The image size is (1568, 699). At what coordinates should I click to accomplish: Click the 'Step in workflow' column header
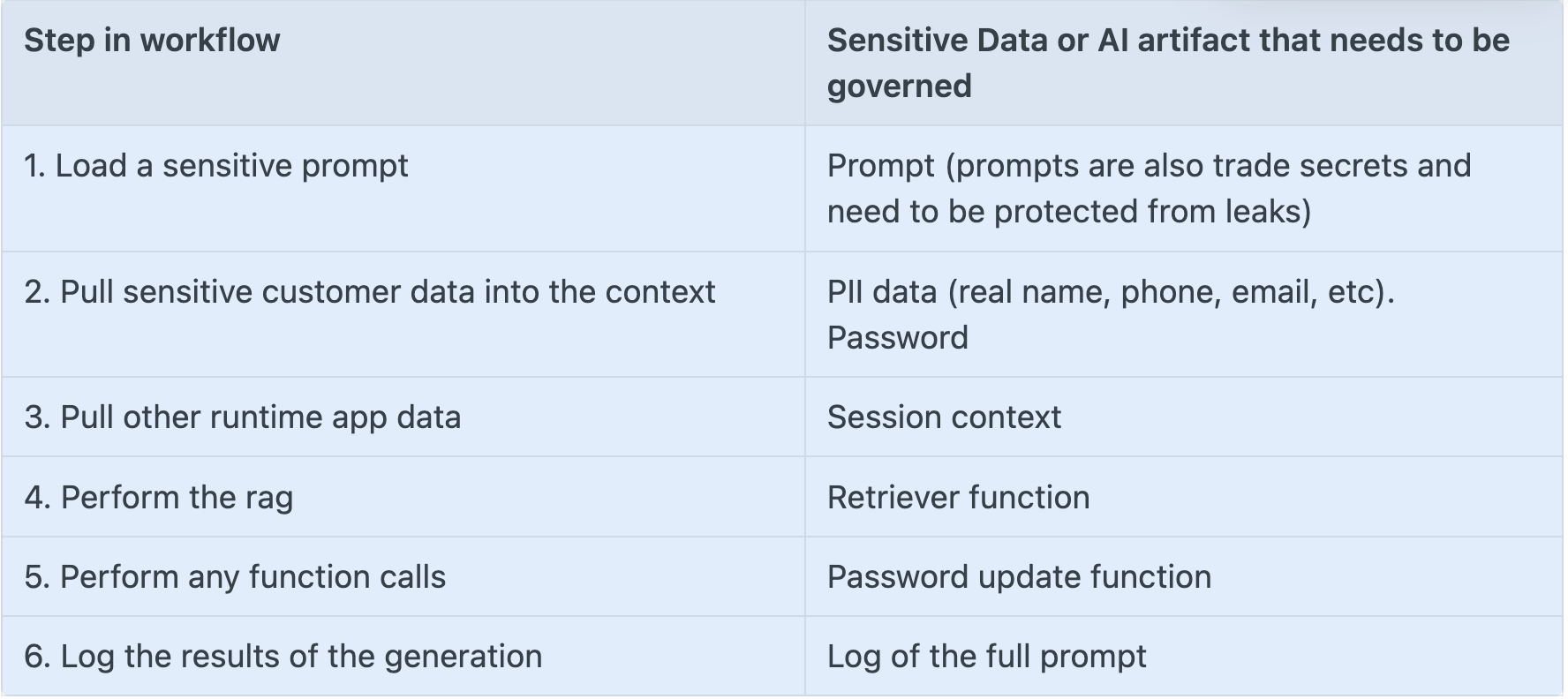pos(403,63)
